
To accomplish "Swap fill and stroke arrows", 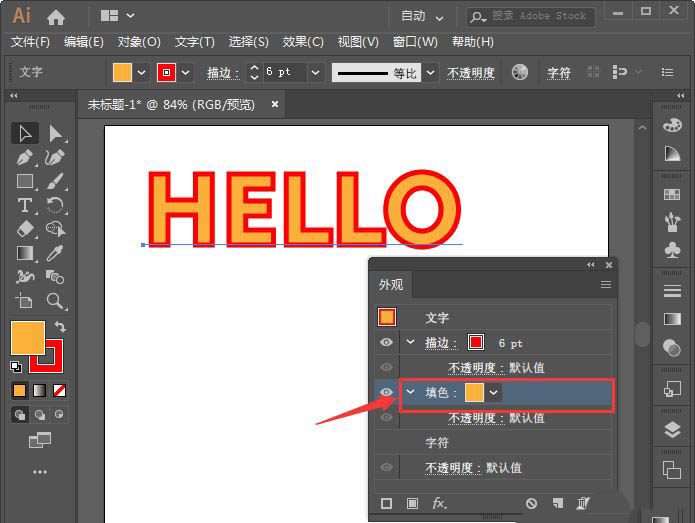I will click(60, 327).
